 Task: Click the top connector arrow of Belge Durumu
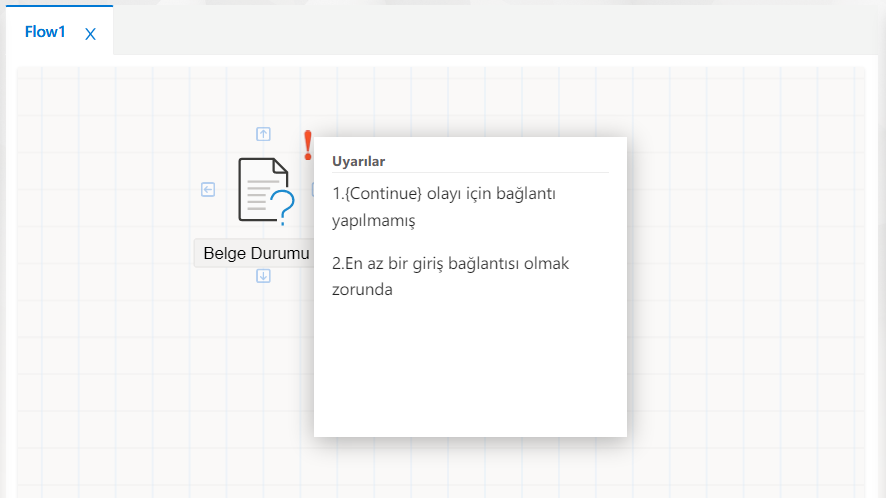click(263, 134)
